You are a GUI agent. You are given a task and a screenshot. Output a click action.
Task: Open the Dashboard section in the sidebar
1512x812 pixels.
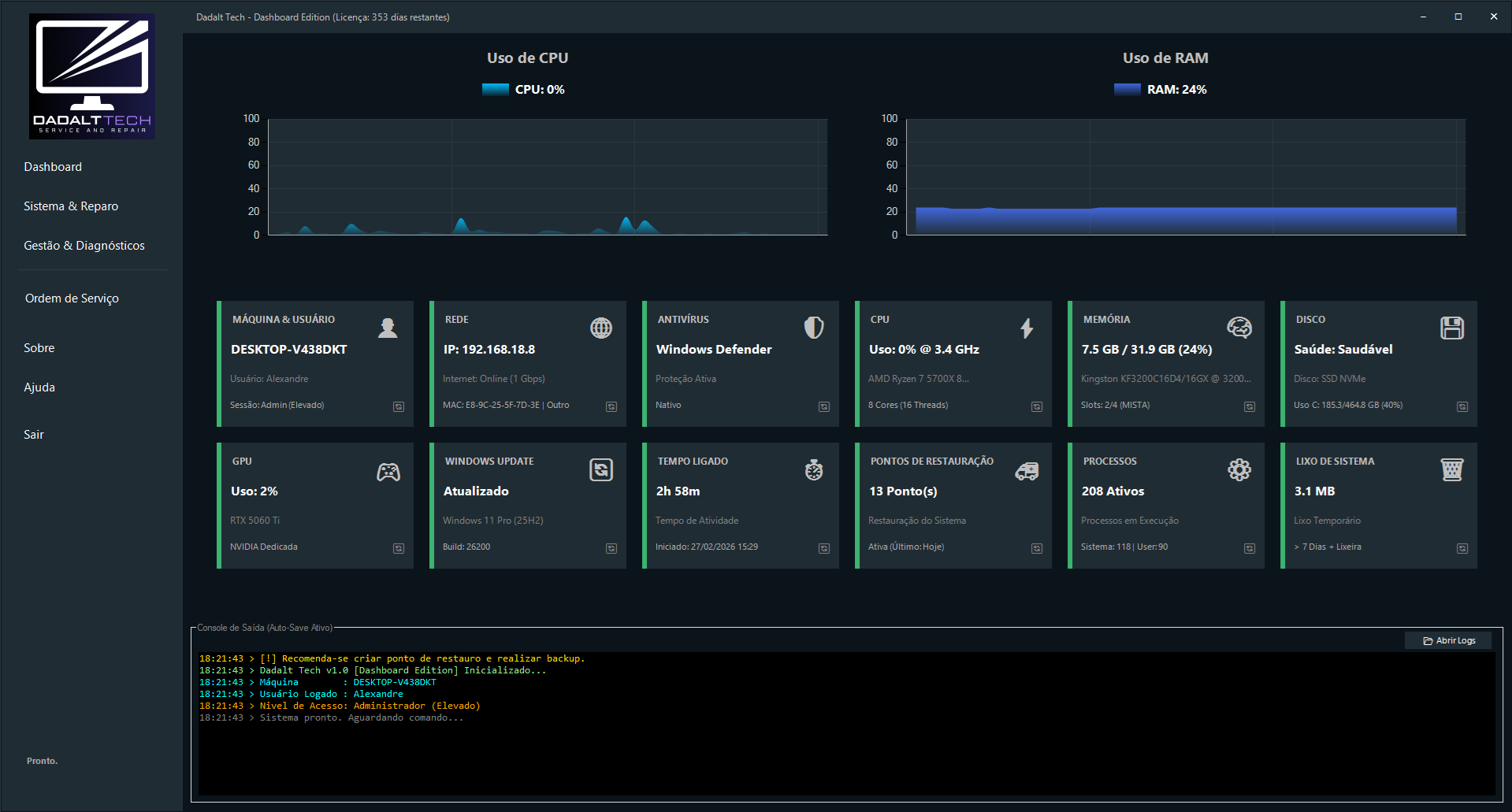pyautogui.click(x=52, y=166)
